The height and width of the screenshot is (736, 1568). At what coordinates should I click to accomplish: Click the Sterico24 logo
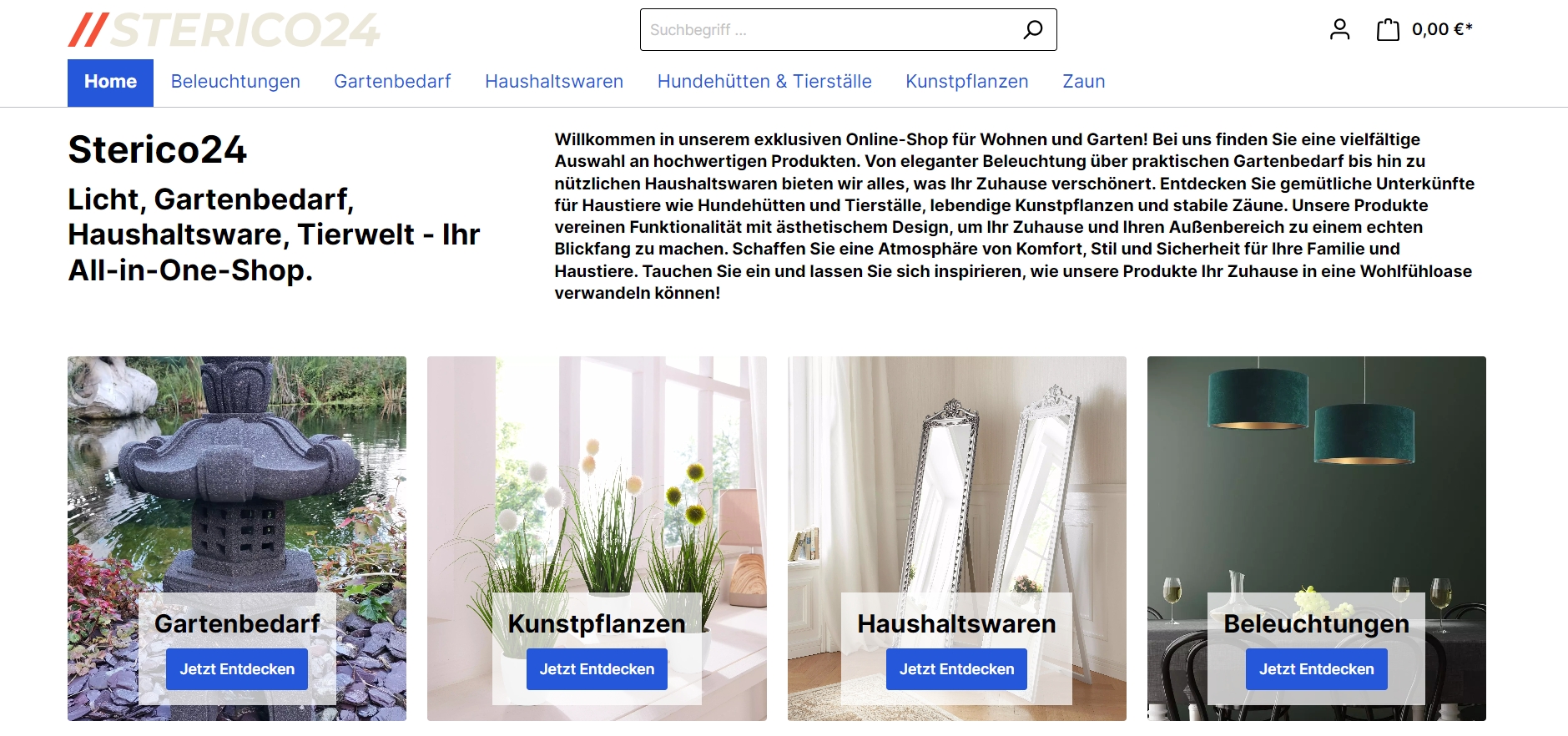tap(224, 30)
